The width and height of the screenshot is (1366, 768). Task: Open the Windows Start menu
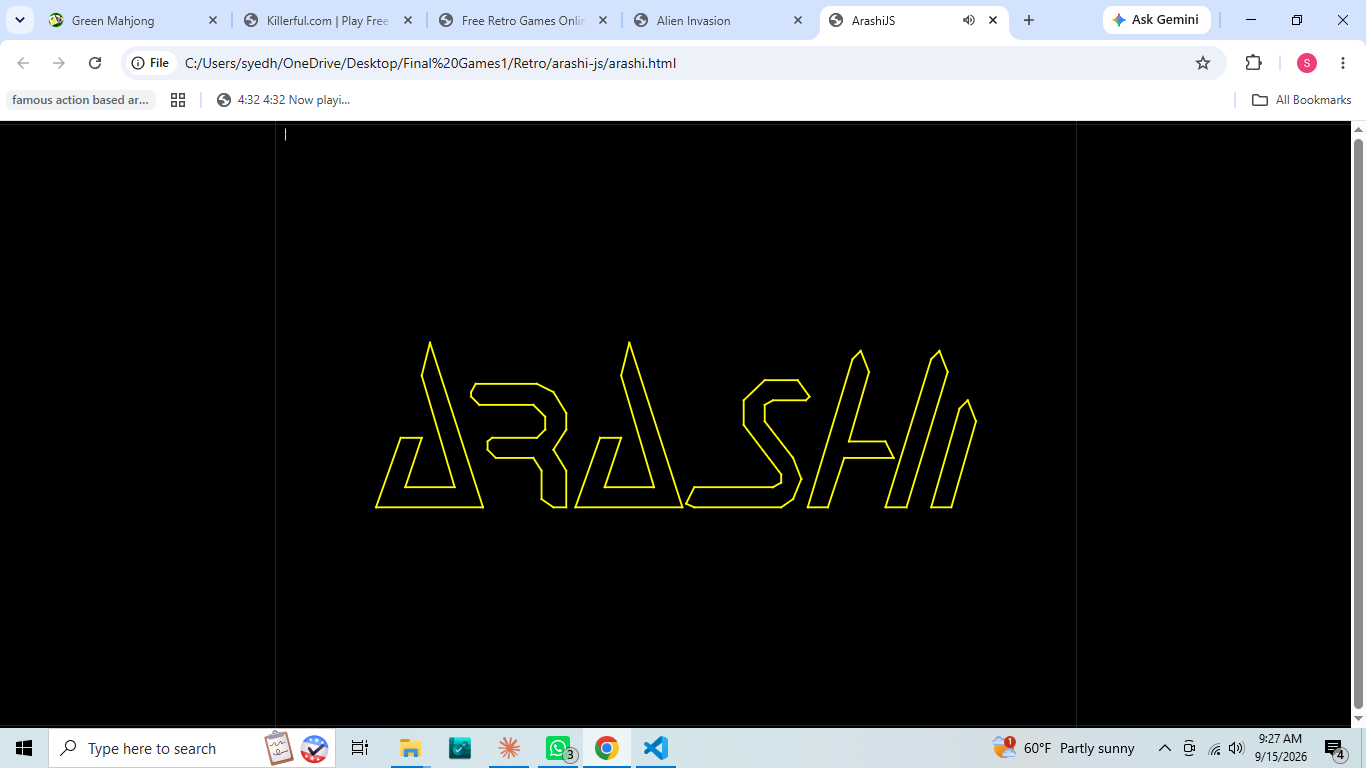click(24, 748)
